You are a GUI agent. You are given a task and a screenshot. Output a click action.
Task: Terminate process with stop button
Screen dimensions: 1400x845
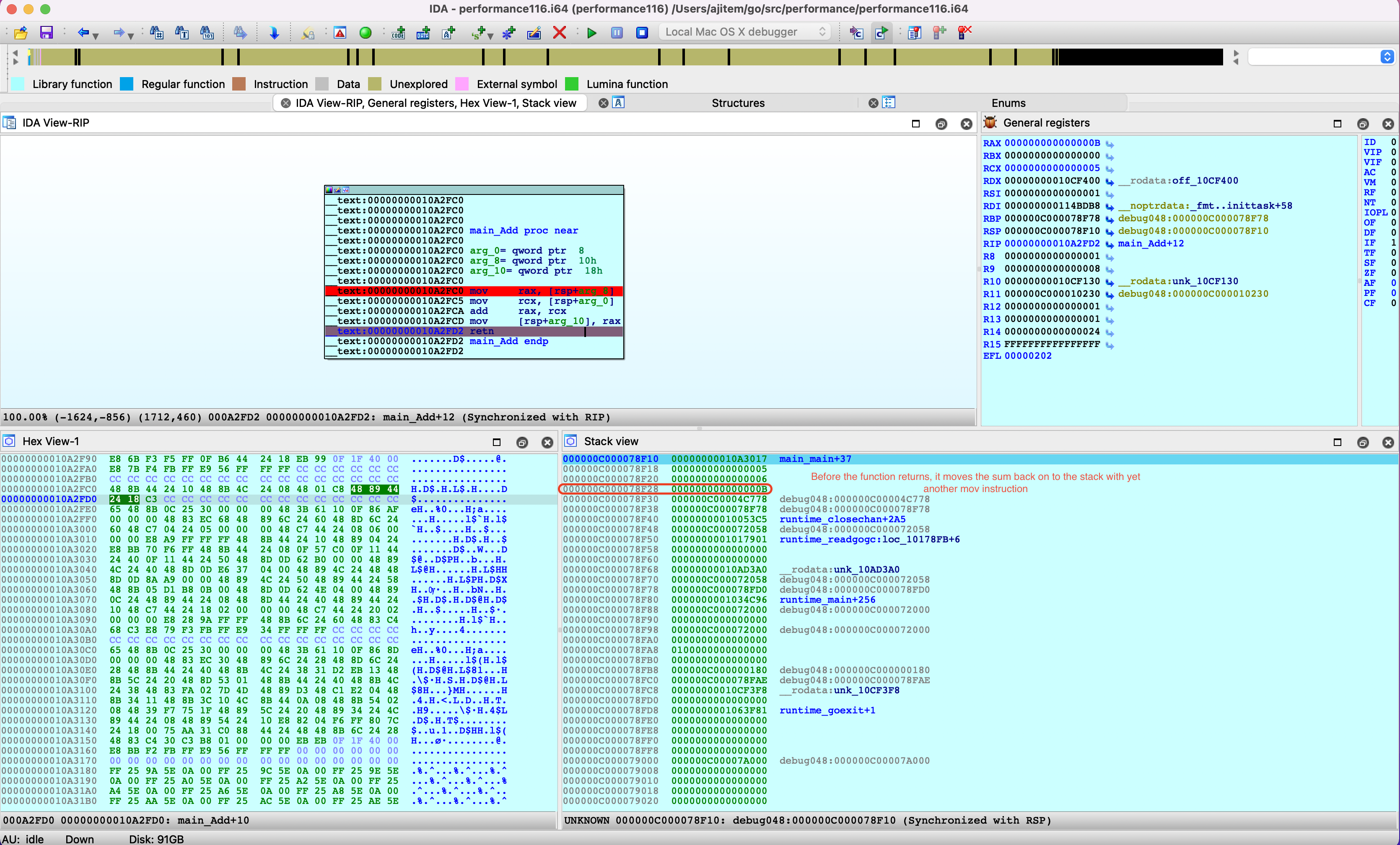(641, 32)
